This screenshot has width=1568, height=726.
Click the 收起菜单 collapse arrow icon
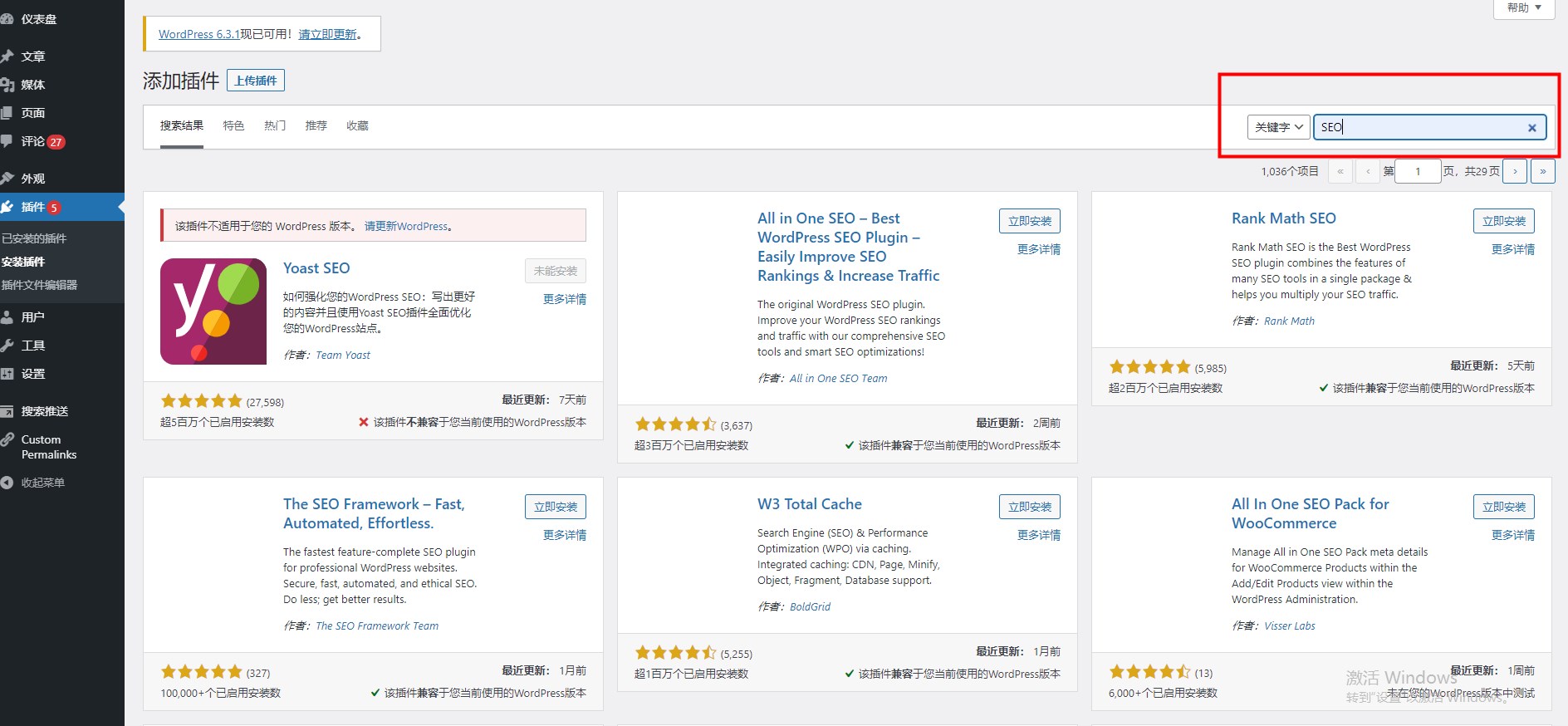[7, 483]
